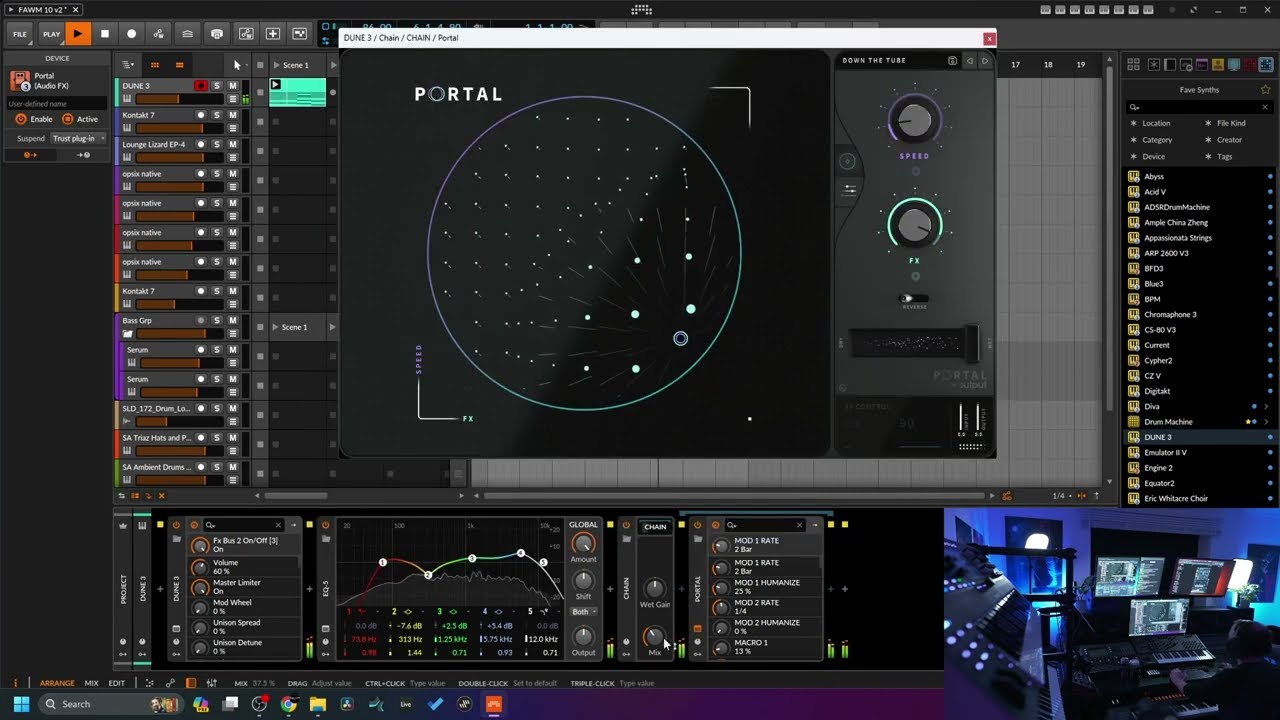This screenshot has width=1280, height=720.
Task: Filter browser by Device
Action: coord(1153,157)
